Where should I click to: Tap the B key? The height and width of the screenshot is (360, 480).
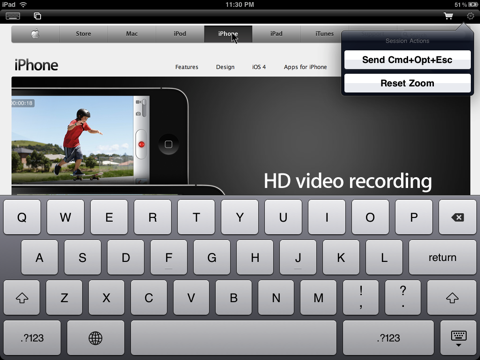tap(234, 298)
